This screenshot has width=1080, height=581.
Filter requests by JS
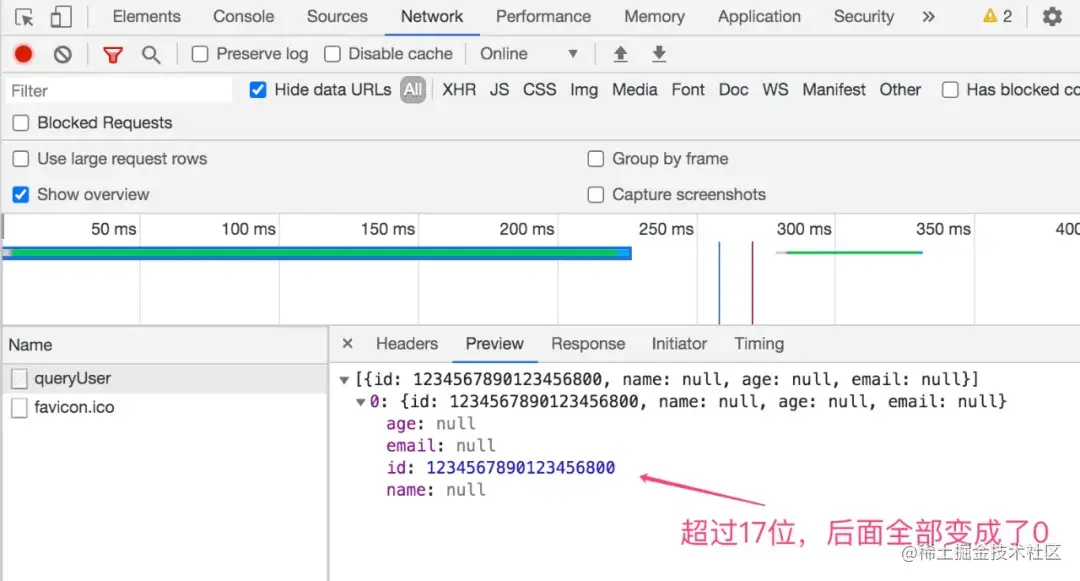[x=499, y=89]
